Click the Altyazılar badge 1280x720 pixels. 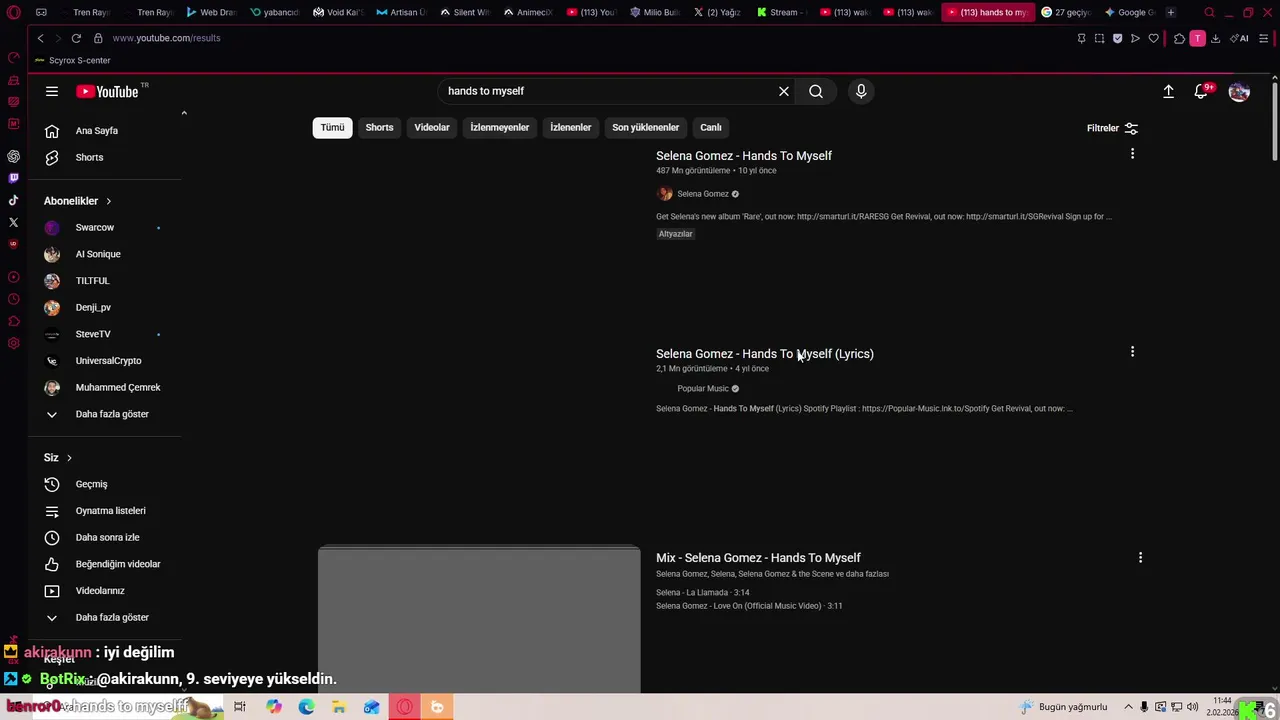coord(675,234)
